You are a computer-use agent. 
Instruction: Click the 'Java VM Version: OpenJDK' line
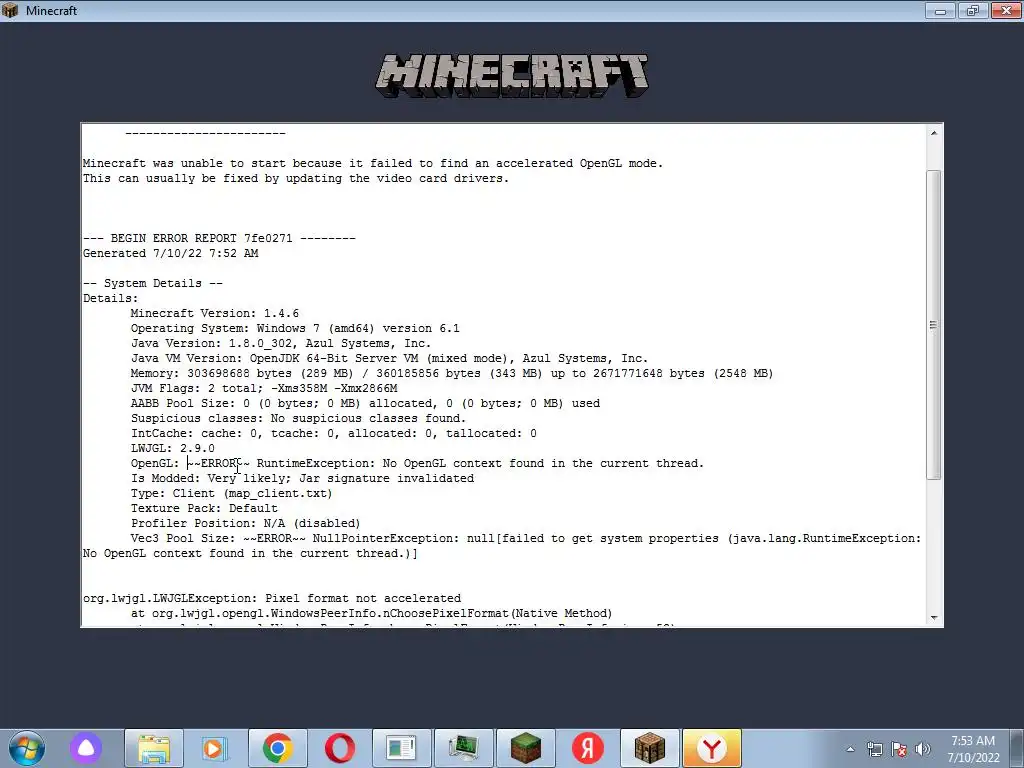(x=389, y=359)
